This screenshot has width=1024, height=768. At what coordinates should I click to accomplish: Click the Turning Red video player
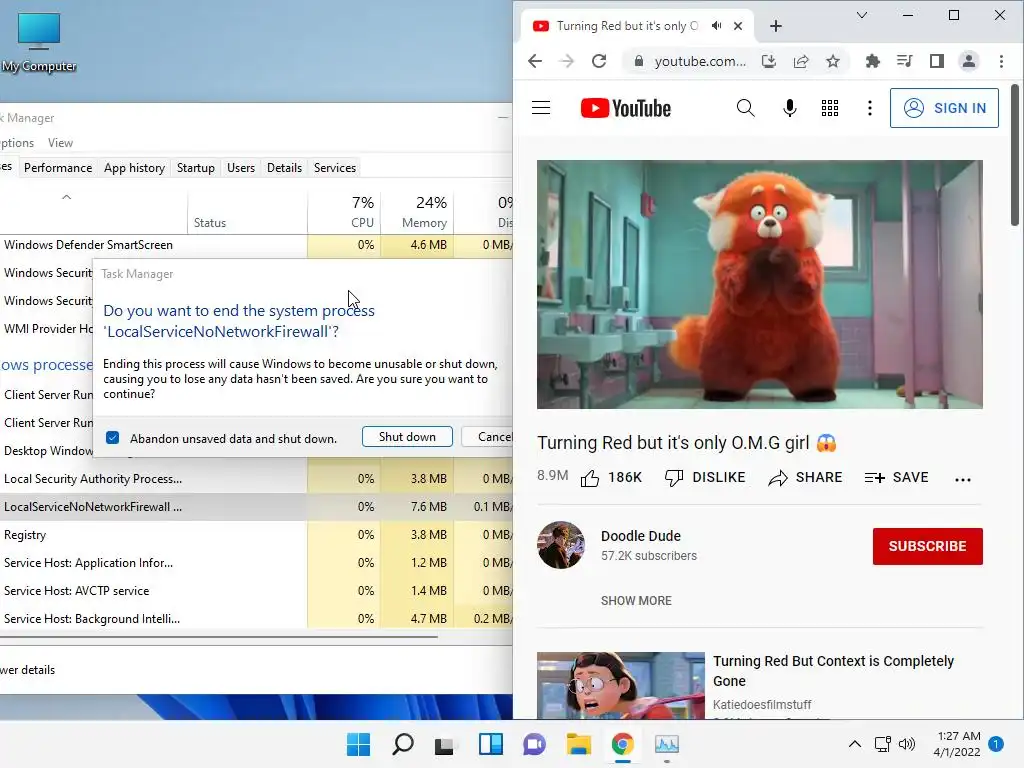coord(760,284)
